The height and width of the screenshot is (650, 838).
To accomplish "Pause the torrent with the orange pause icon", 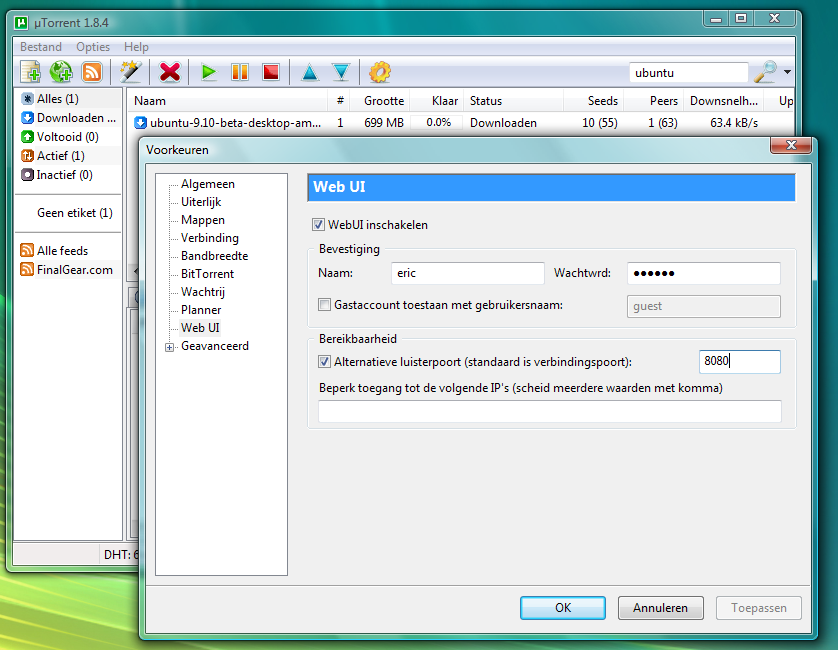I will click(240, 72).
